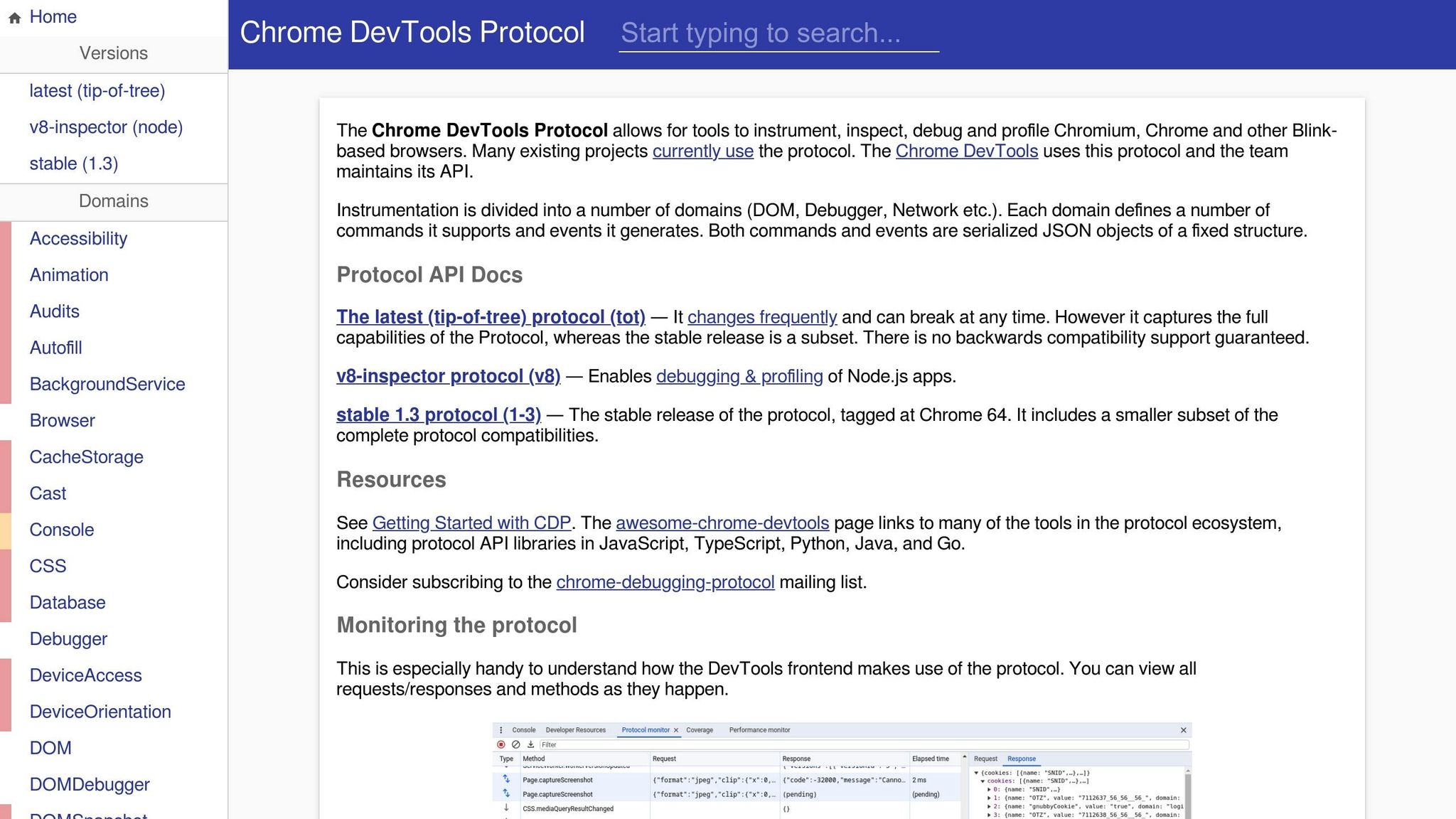Screen dimensions: 1456x819
Task: Click the arrow icon beside Page.captureScreenshot
Action: 506,780
